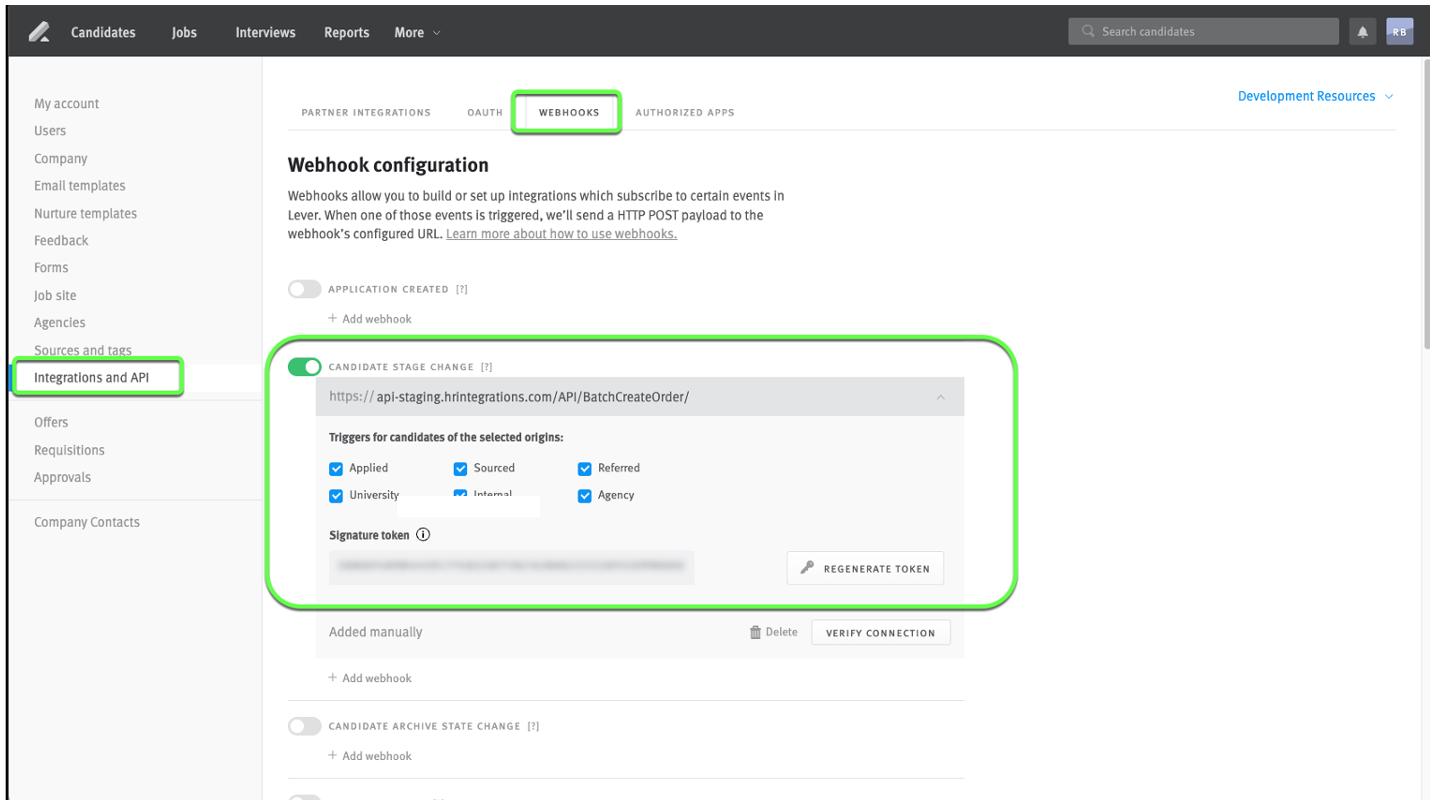The image size is (1430, 800).
Task: Click the Signature token info icon
Action: pyautogui.click(x=422, y=534)
